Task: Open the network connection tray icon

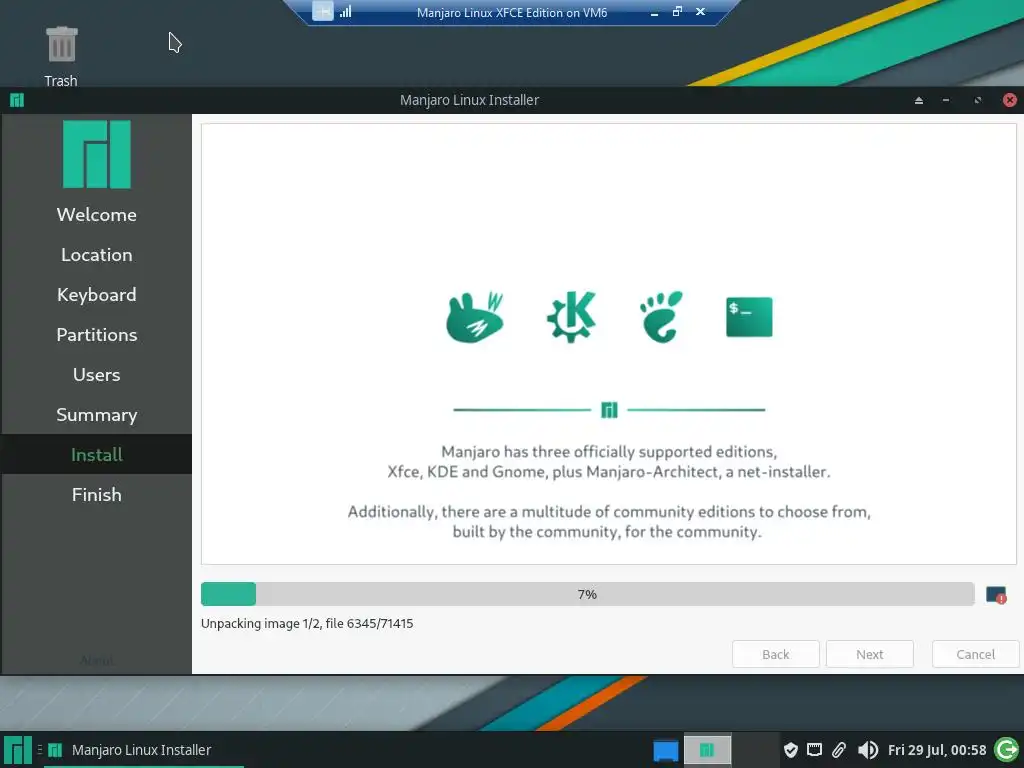Action: [814, 750]
